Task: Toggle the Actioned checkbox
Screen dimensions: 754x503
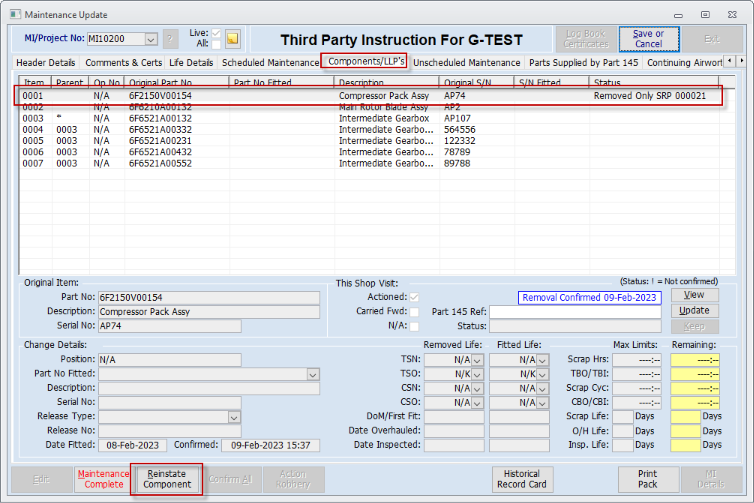Action: pos(414,297)
